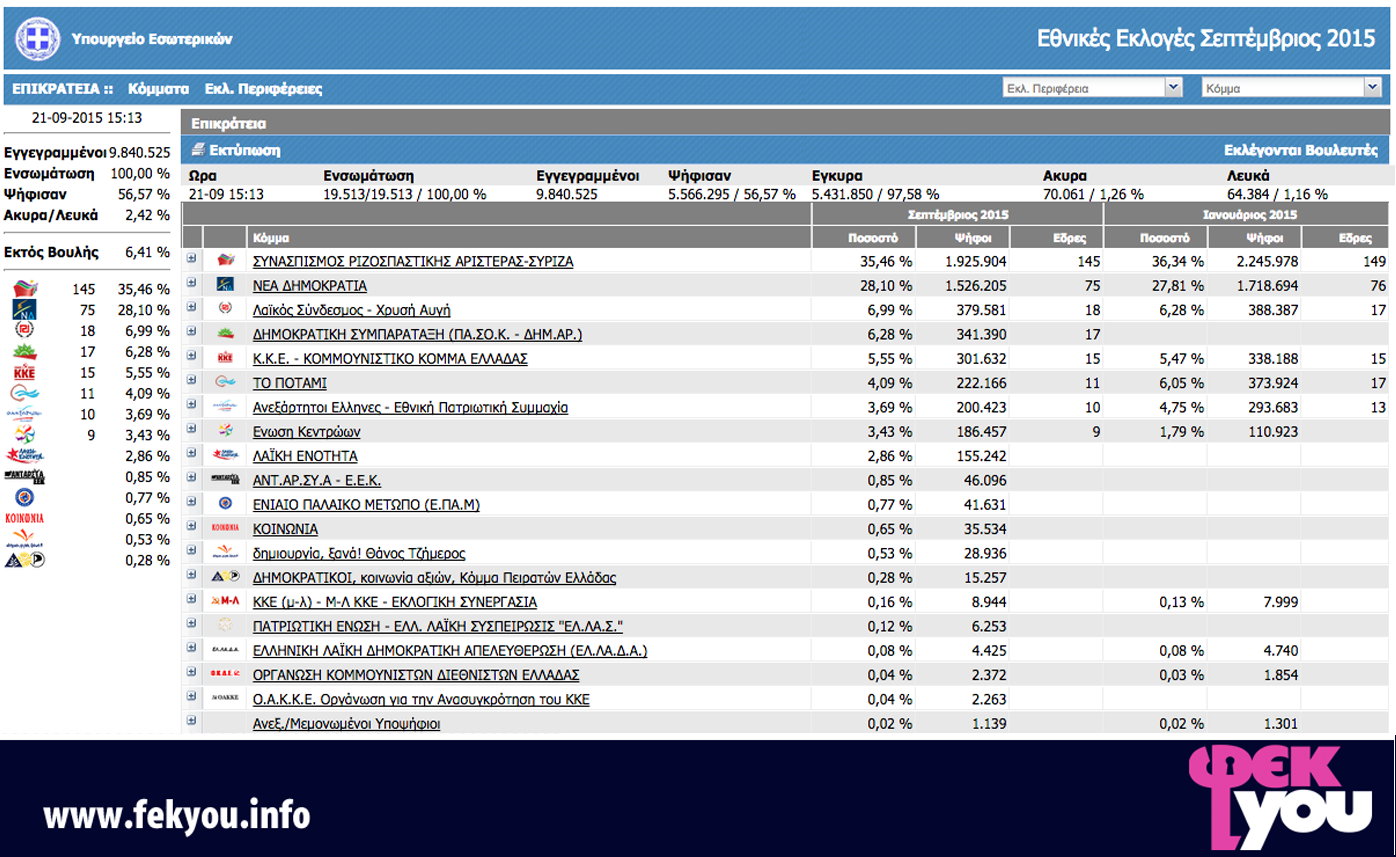Open the Εκλ. Περιφέρεια dropdown

tap(1092, 88)
